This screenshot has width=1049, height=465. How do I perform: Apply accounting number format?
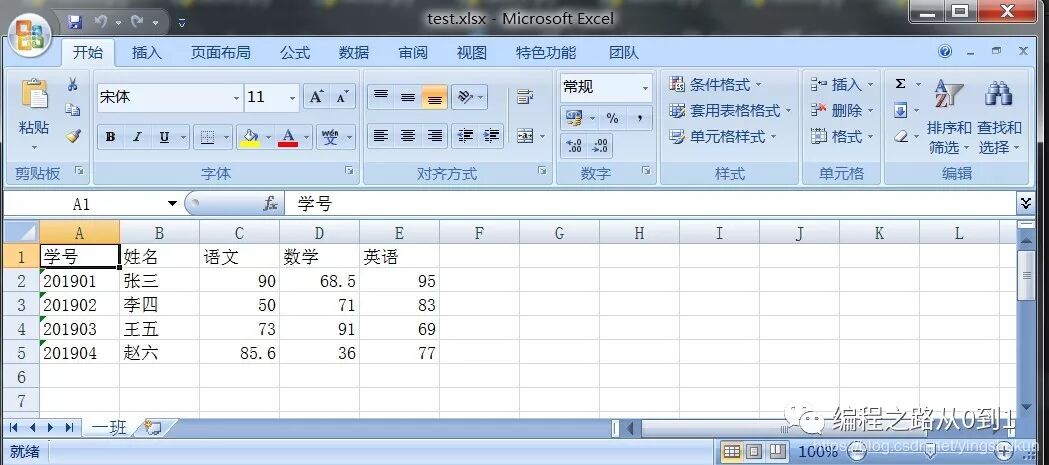(574, 118)
